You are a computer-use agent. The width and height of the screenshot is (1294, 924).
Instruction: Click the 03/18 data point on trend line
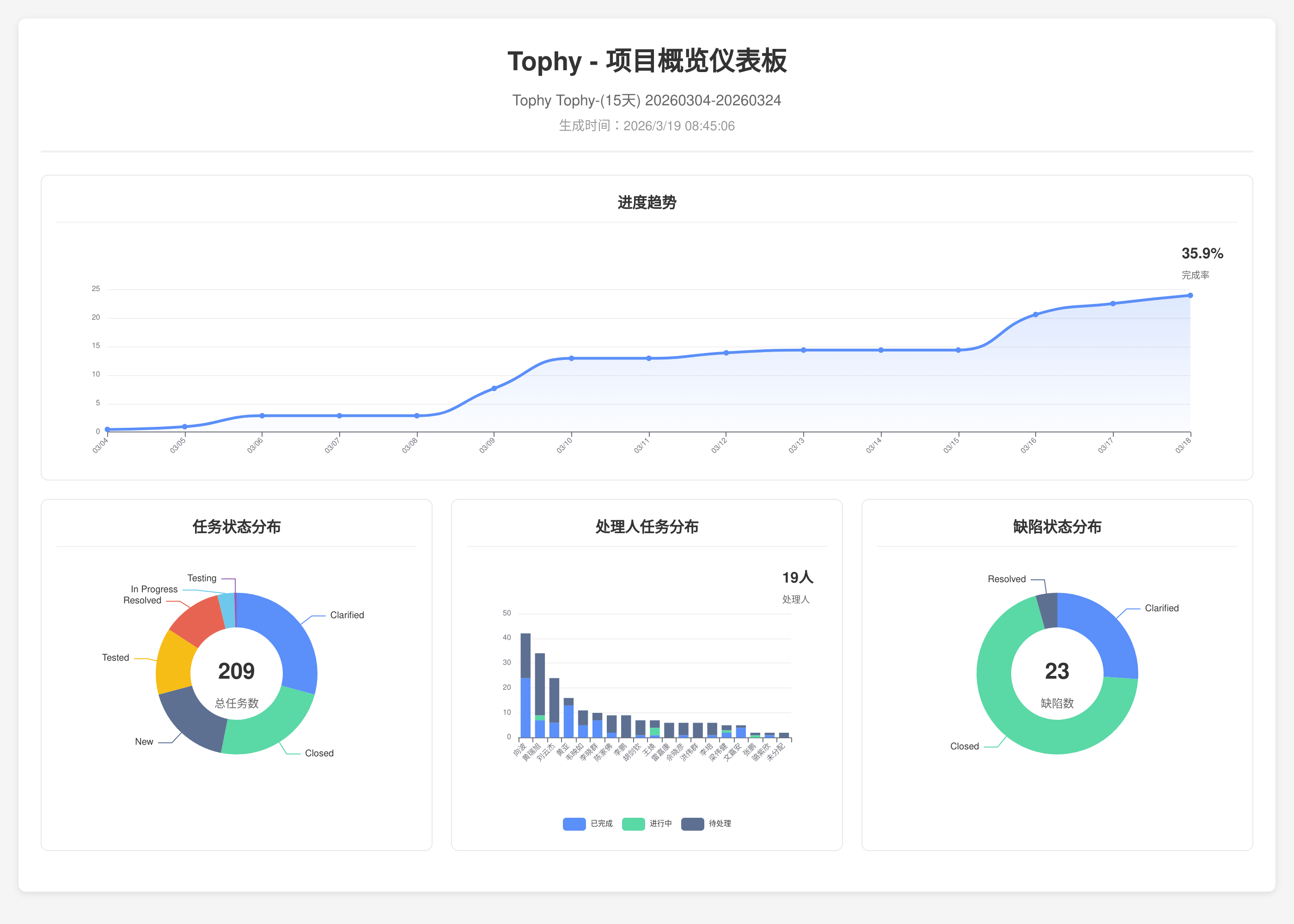[x=1190, y=295]
